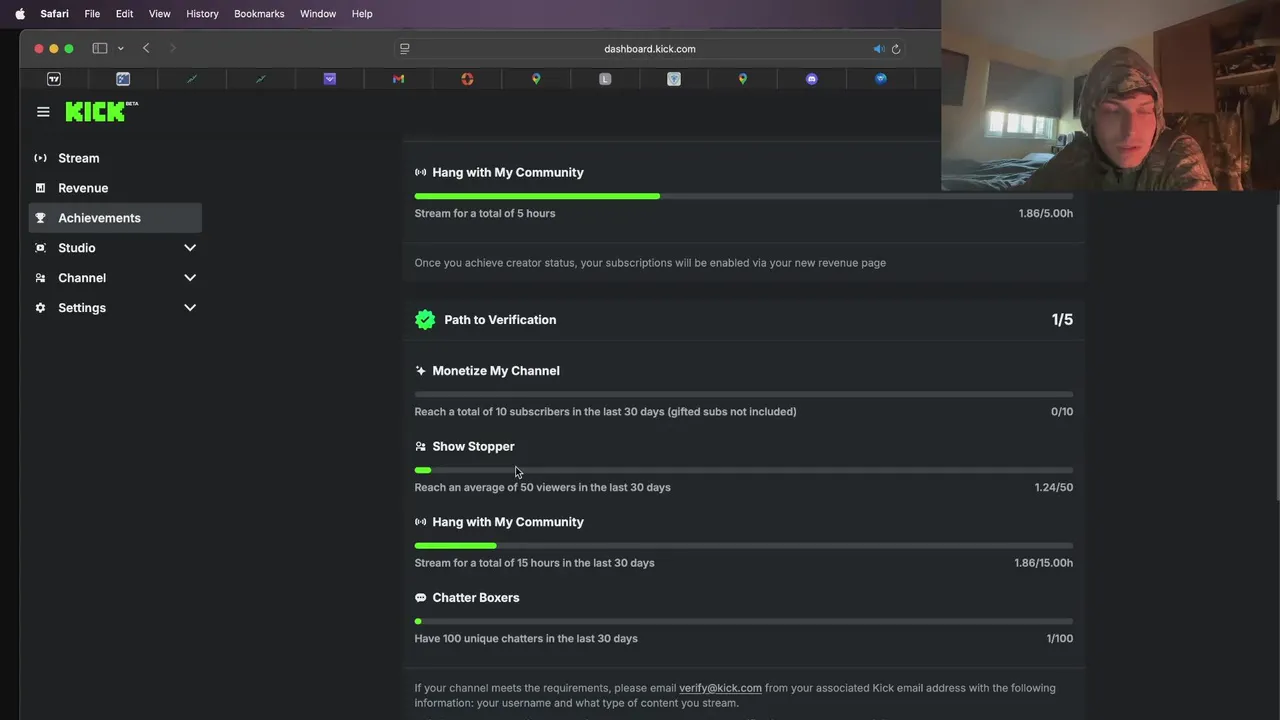The image size is (1280, 720).
Task: Click the 1.86/15.00h streamed hours value
Action: [x=1044, y=563]
